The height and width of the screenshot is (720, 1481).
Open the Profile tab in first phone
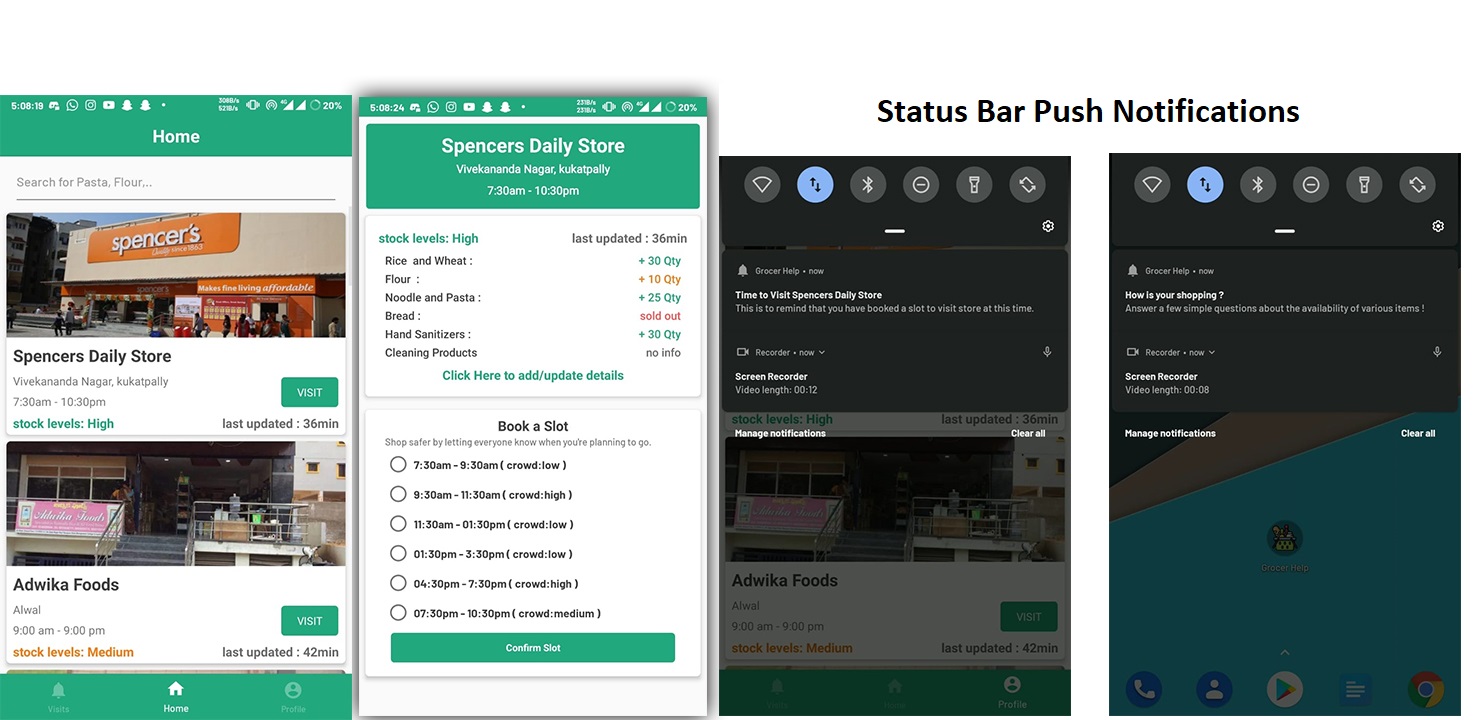293,697
